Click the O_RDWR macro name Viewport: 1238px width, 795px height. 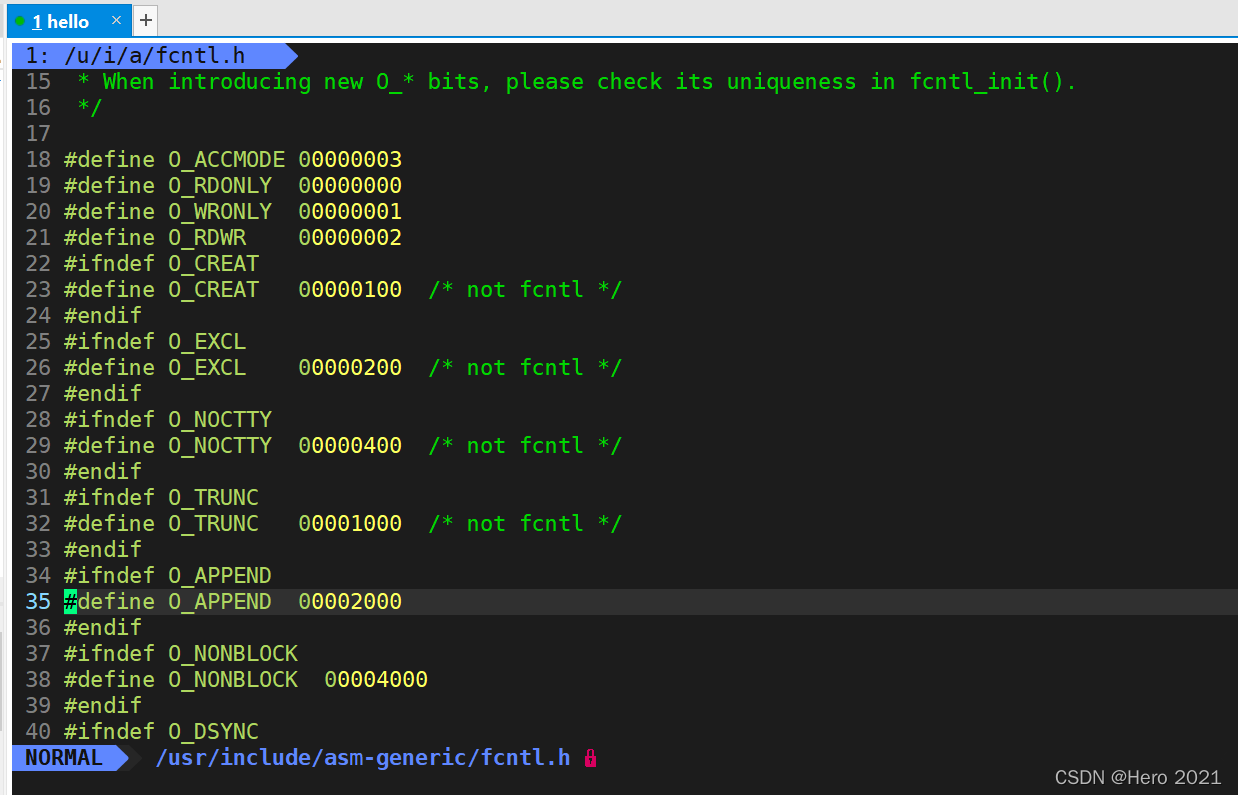click(207, 237)
